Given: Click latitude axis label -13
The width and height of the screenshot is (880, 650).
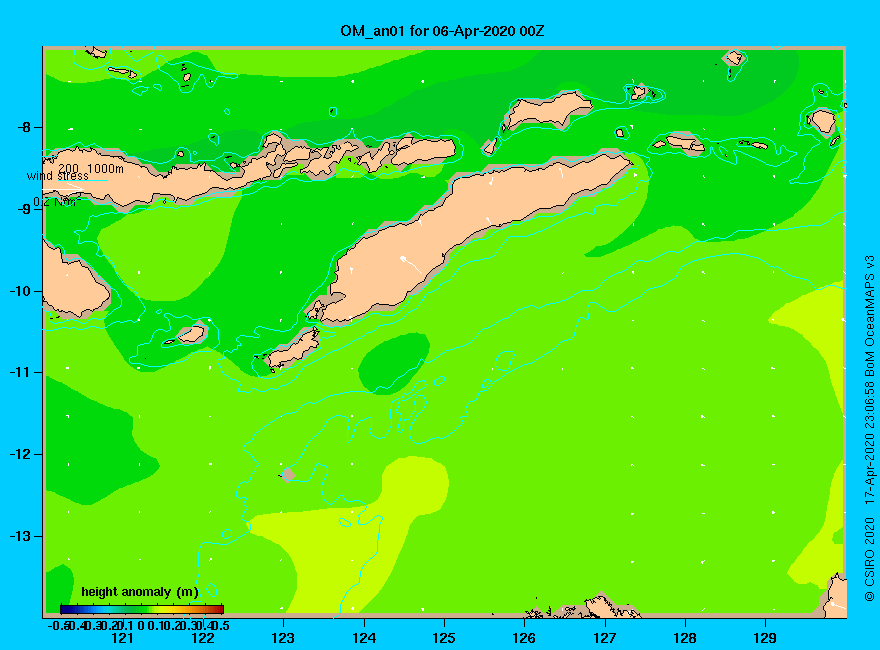Looking at the screenshot, I should (21, 536).
